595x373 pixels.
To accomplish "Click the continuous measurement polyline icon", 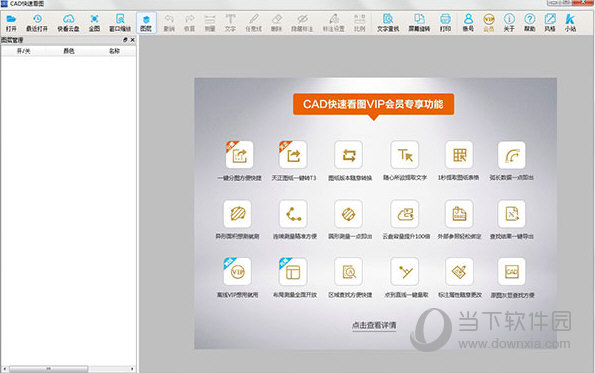I will (x=293, y=214).
